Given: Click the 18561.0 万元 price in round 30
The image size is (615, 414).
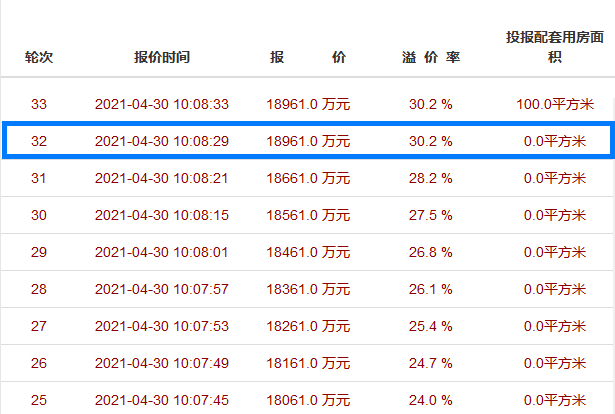Looking at the screenshot, I should (x=308, y=215).
